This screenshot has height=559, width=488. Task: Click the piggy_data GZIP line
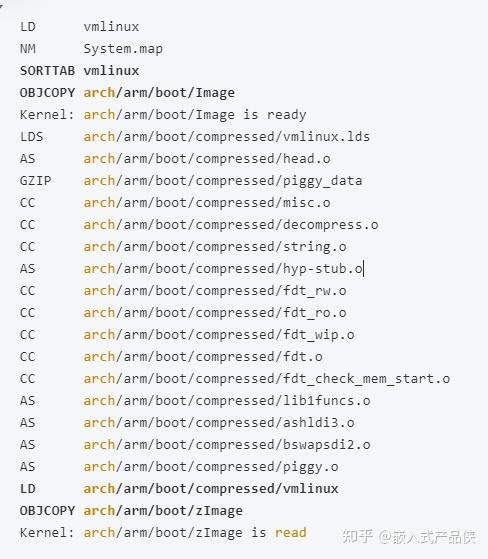[x=191, y=181]
